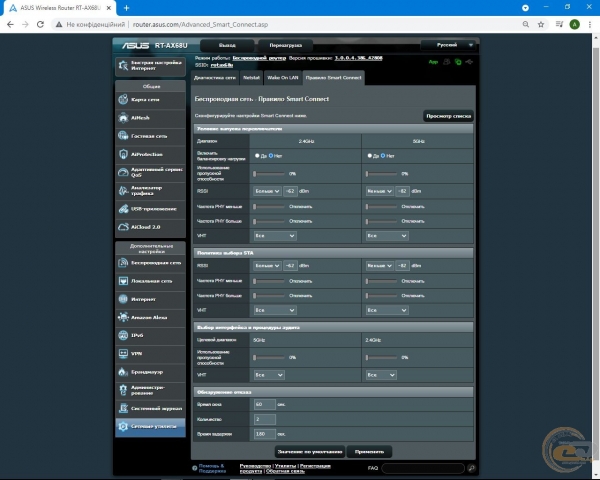The image size is (600, 480).
Task: Bookmark this page with the star icon
Action: tap(541, 24)
